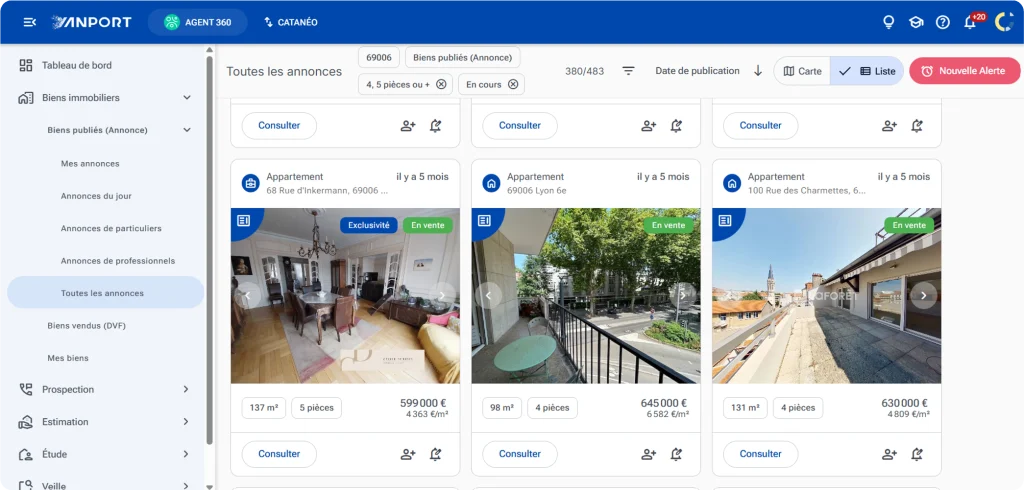Click Consulter on the 630 000 € listing
The height and width of the screenshot is (490, 1024).
coord(760,454)
